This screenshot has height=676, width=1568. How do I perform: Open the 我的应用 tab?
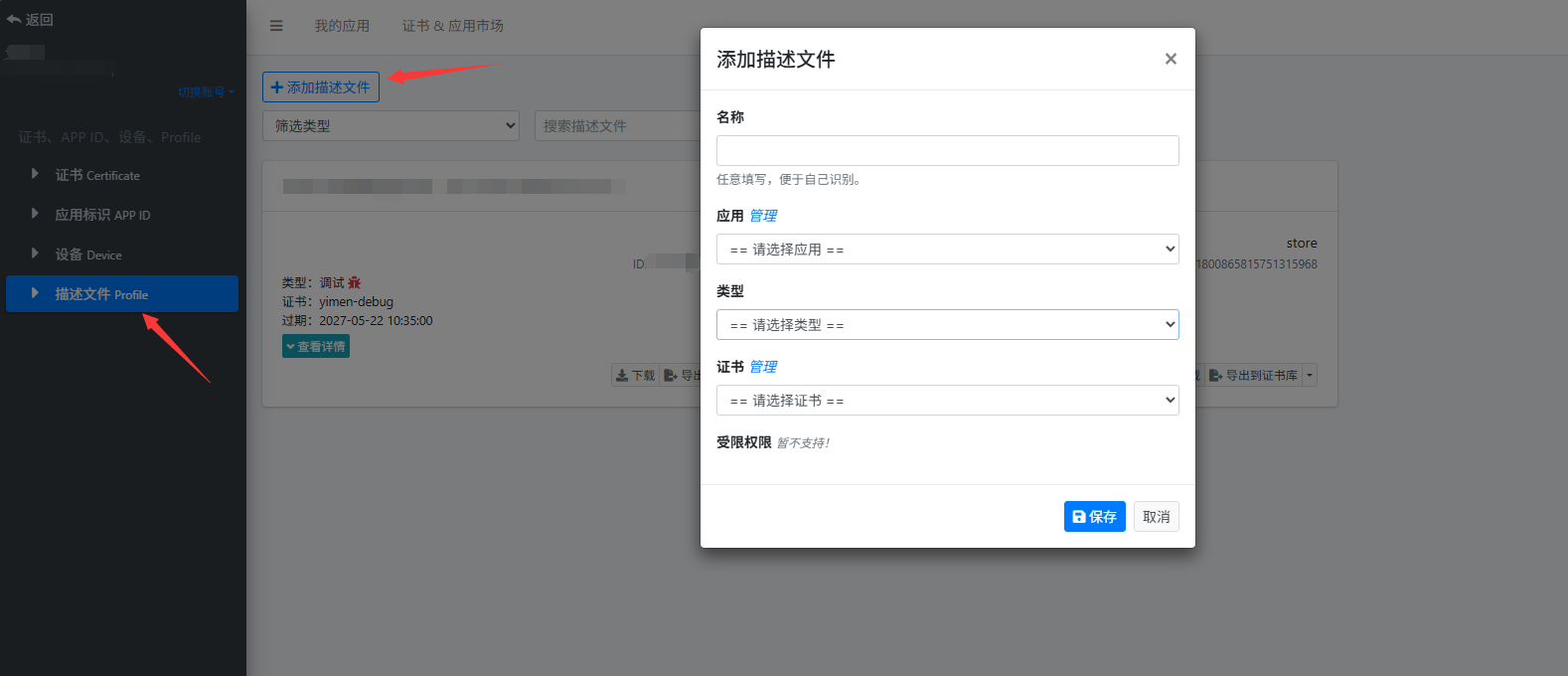coord(342,26)
